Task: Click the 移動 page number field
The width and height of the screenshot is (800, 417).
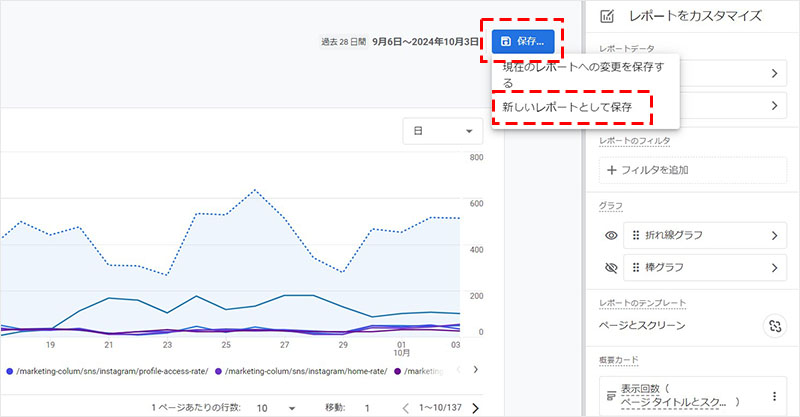Action: tap(367, 408)
